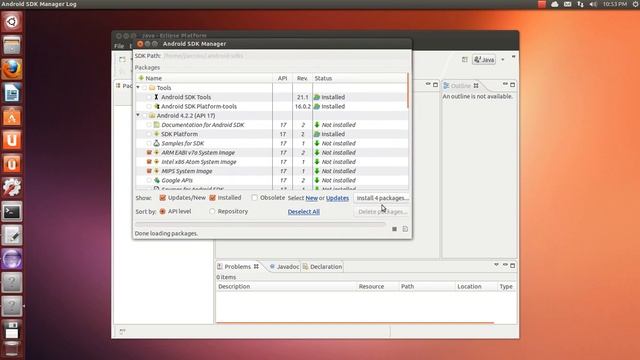Collapse the Android 4.2.2 (API 17) group
The height and width of the screenshot is (360, 640).
pos(138,115)
